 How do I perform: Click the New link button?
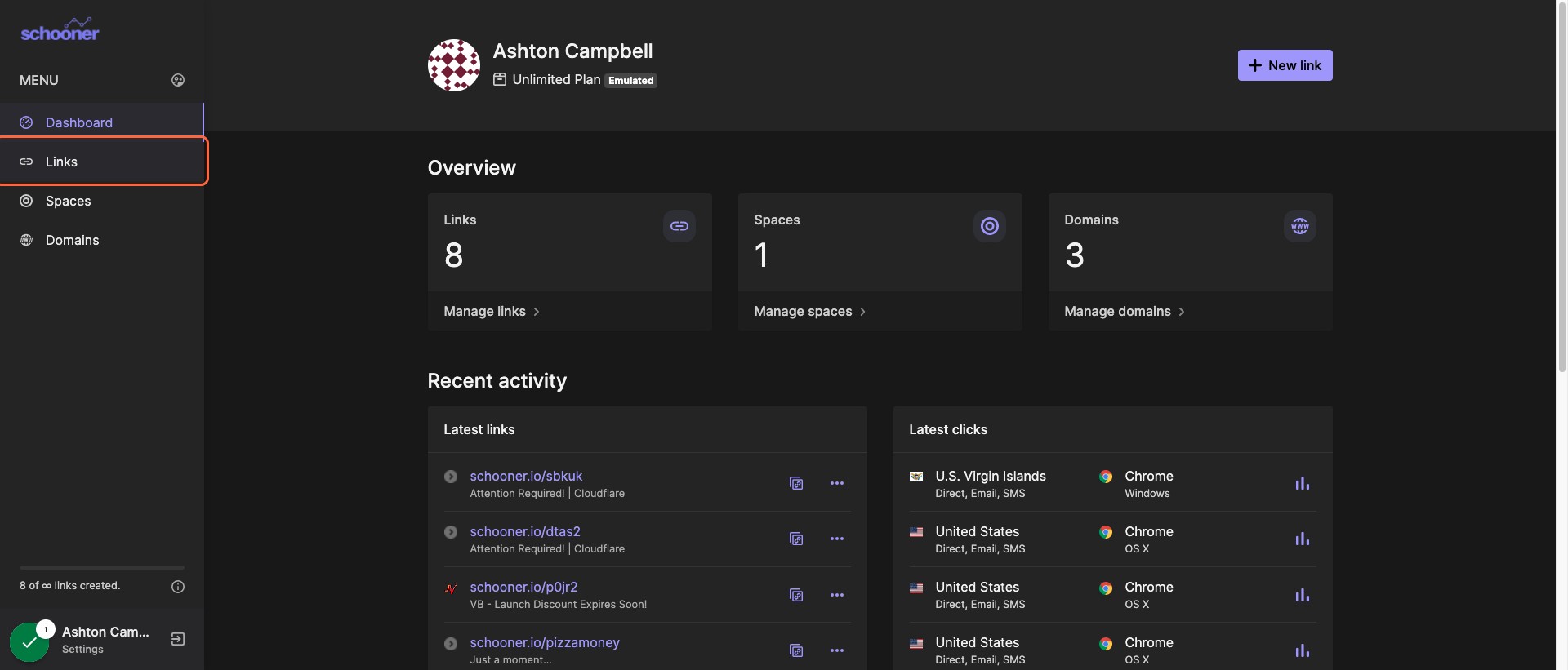[1285, 65]
